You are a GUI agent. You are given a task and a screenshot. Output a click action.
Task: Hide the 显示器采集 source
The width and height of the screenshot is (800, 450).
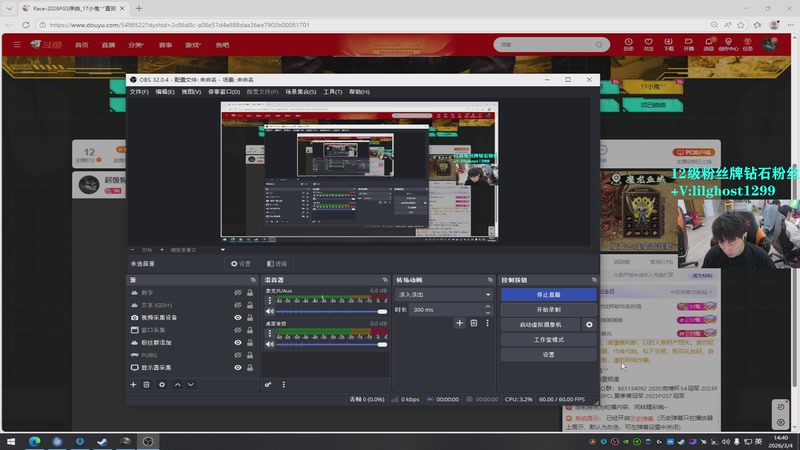point(238,367)
